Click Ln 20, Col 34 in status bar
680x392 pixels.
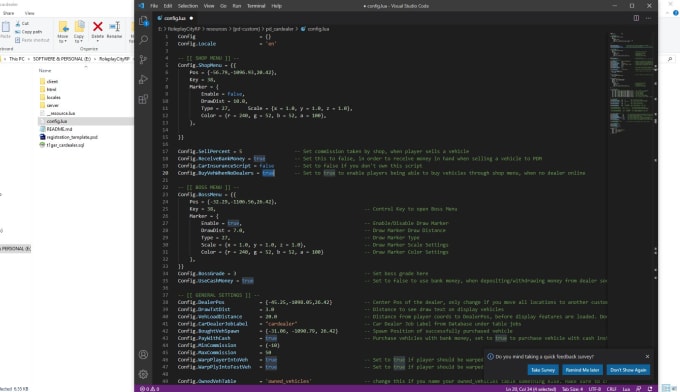click(531, 389)
